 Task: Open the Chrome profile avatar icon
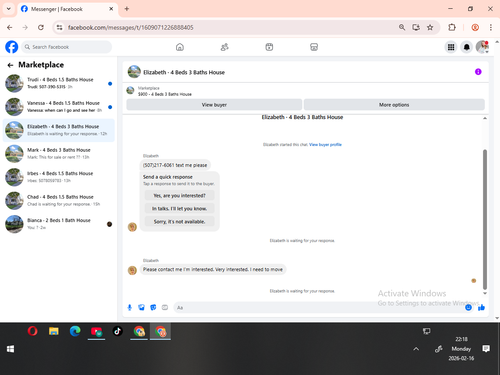click(475, 27)
